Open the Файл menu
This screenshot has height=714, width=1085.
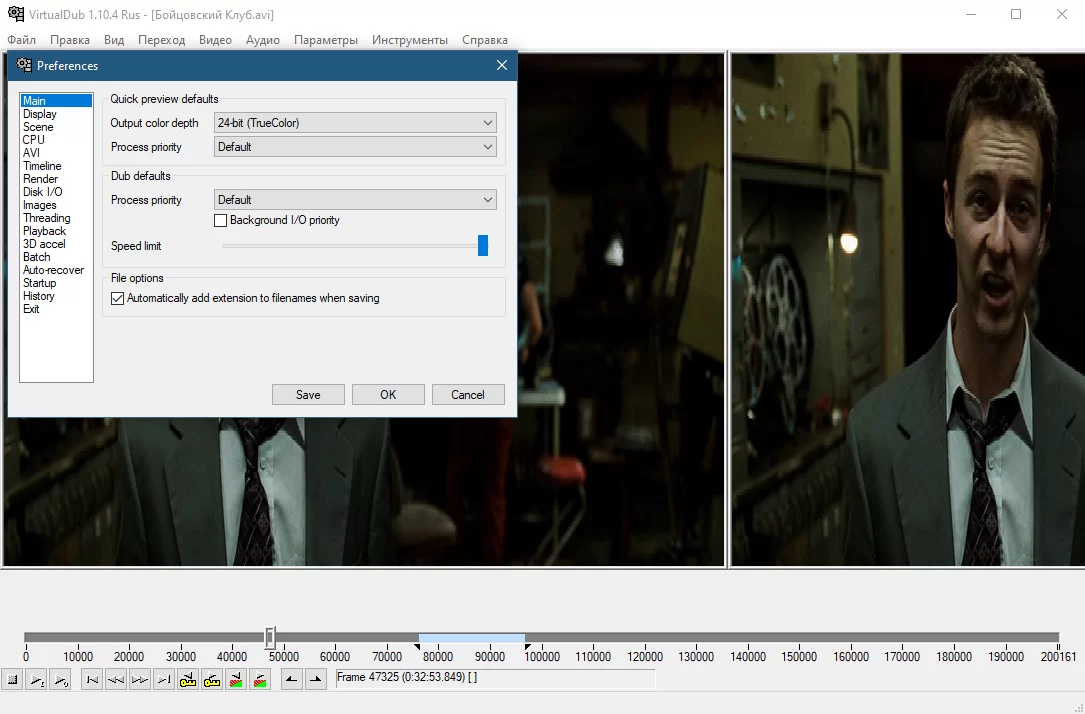coord(21,39)
